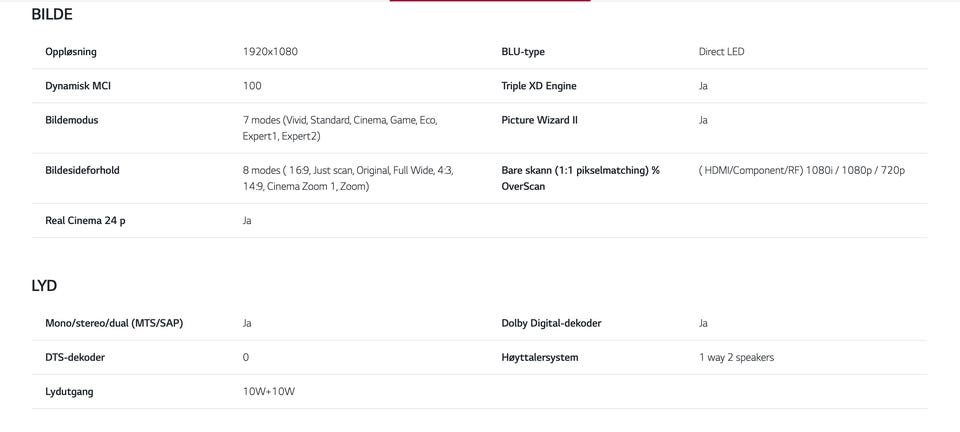Click the Dolby Digital-dekoder label
This screenshot has width=960, height=432.
pyautogui.click(x=551, y=324)
